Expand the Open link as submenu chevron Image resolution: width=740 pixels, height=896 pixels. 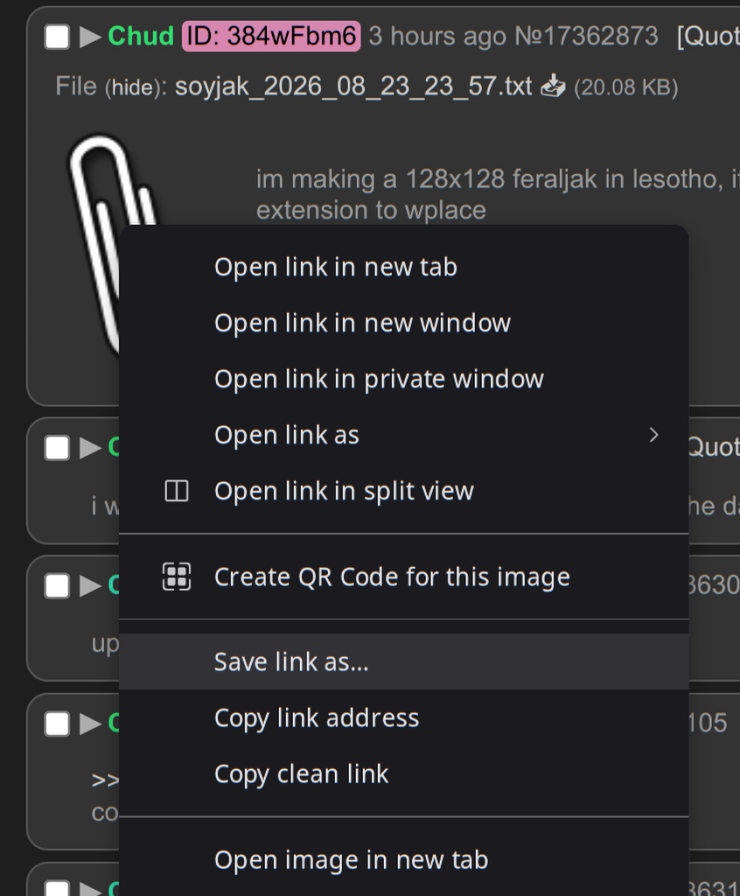pos(654,435)
